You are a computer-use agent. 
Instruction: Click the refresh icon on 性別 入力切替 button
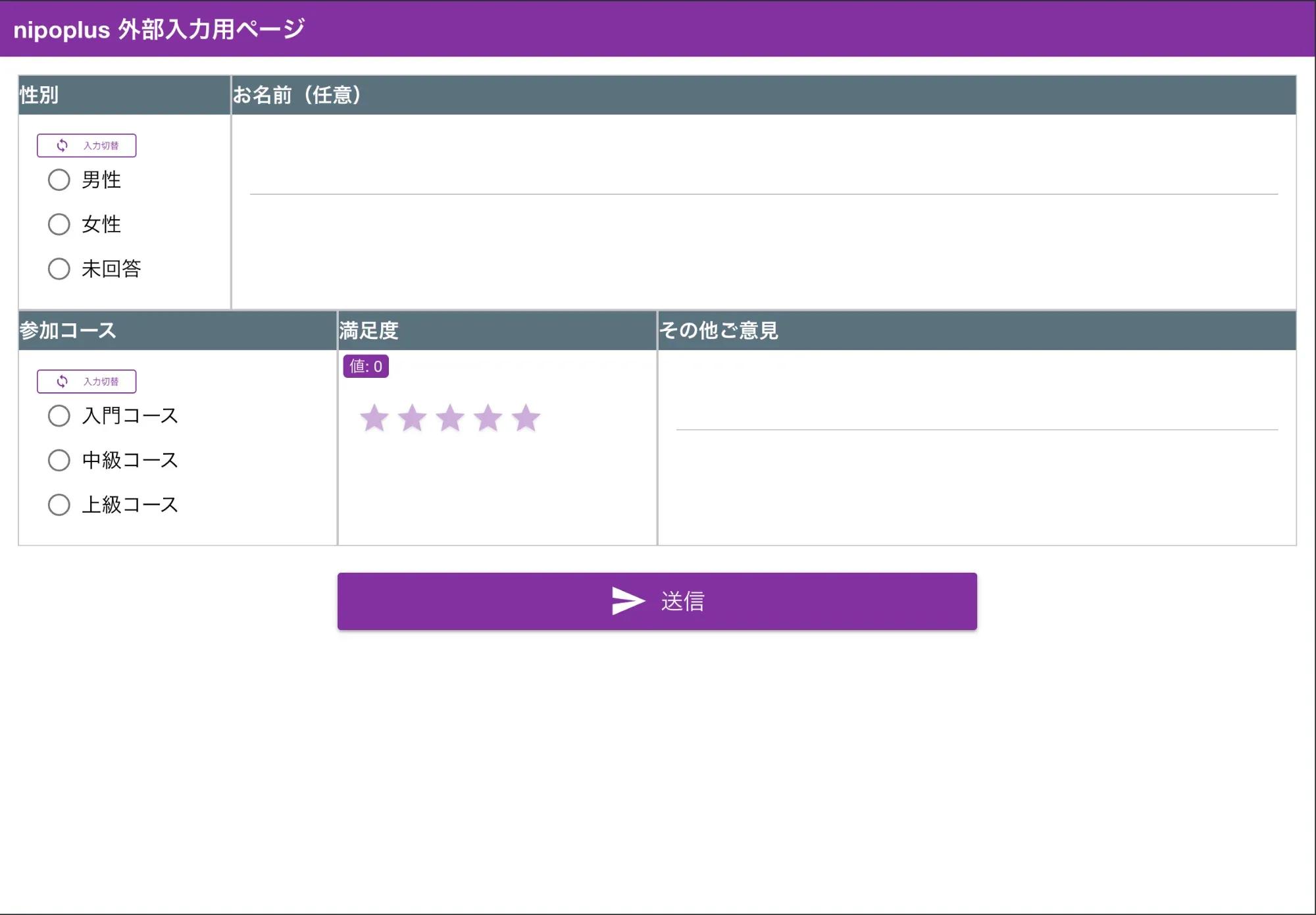click(61, 145)
